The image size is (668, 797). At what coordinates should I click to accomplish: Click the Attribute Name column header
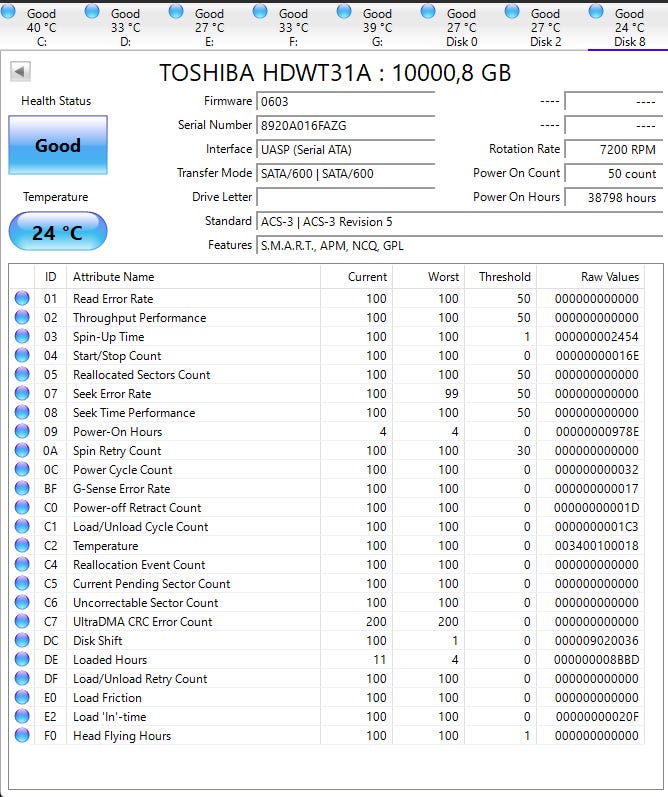coord(194,277)
